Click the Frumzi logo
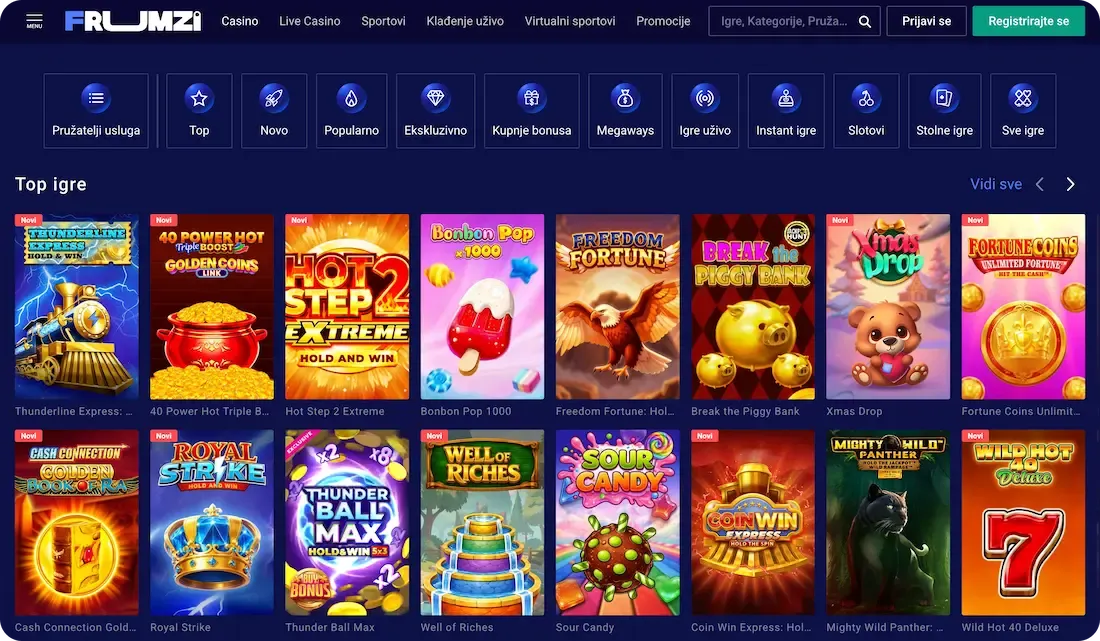1100x641 pixels. click(133, 21)
